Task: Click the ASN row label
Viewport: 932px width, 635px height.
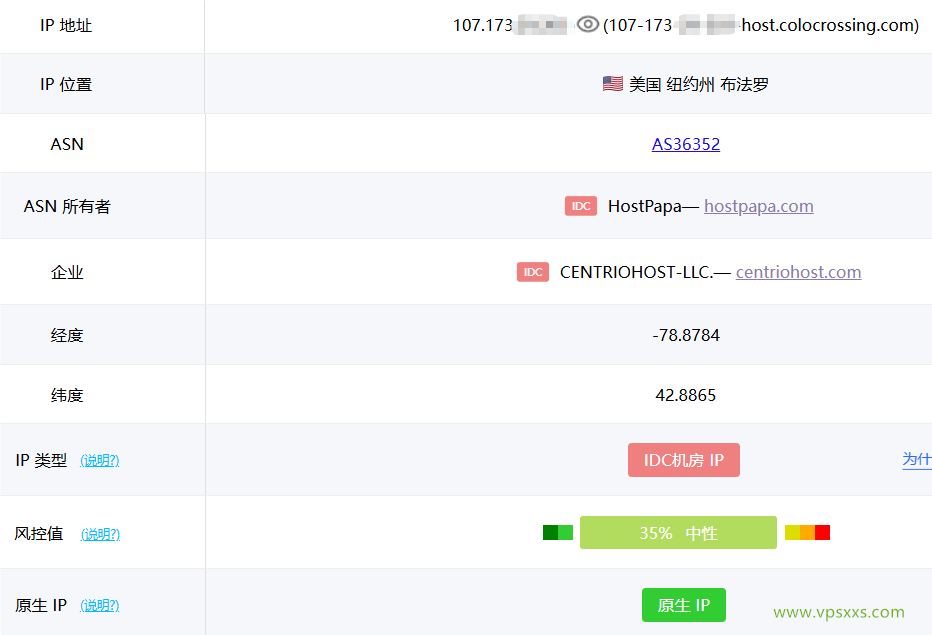Action: [x=67, y=144]
